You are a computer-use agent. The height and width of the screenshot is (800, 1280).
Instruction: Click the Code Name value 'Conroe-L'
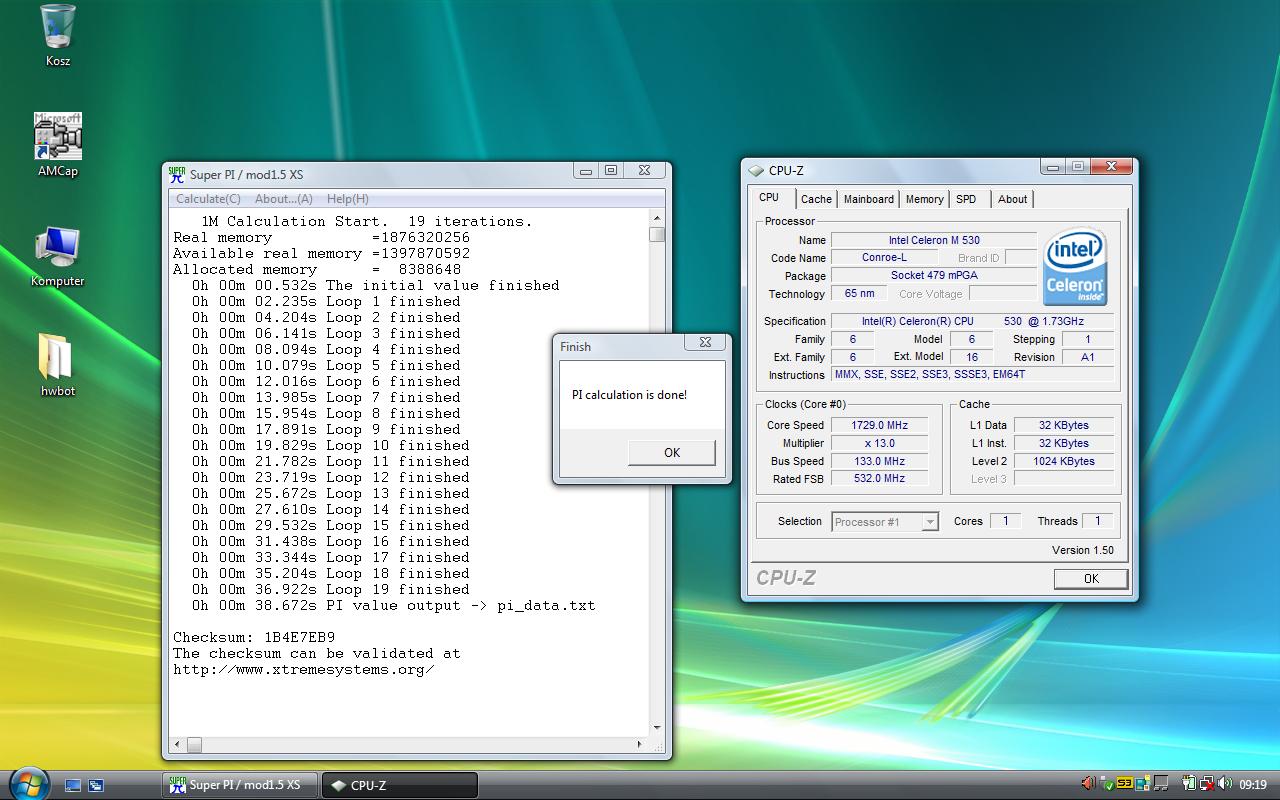(x=884, y=258)
